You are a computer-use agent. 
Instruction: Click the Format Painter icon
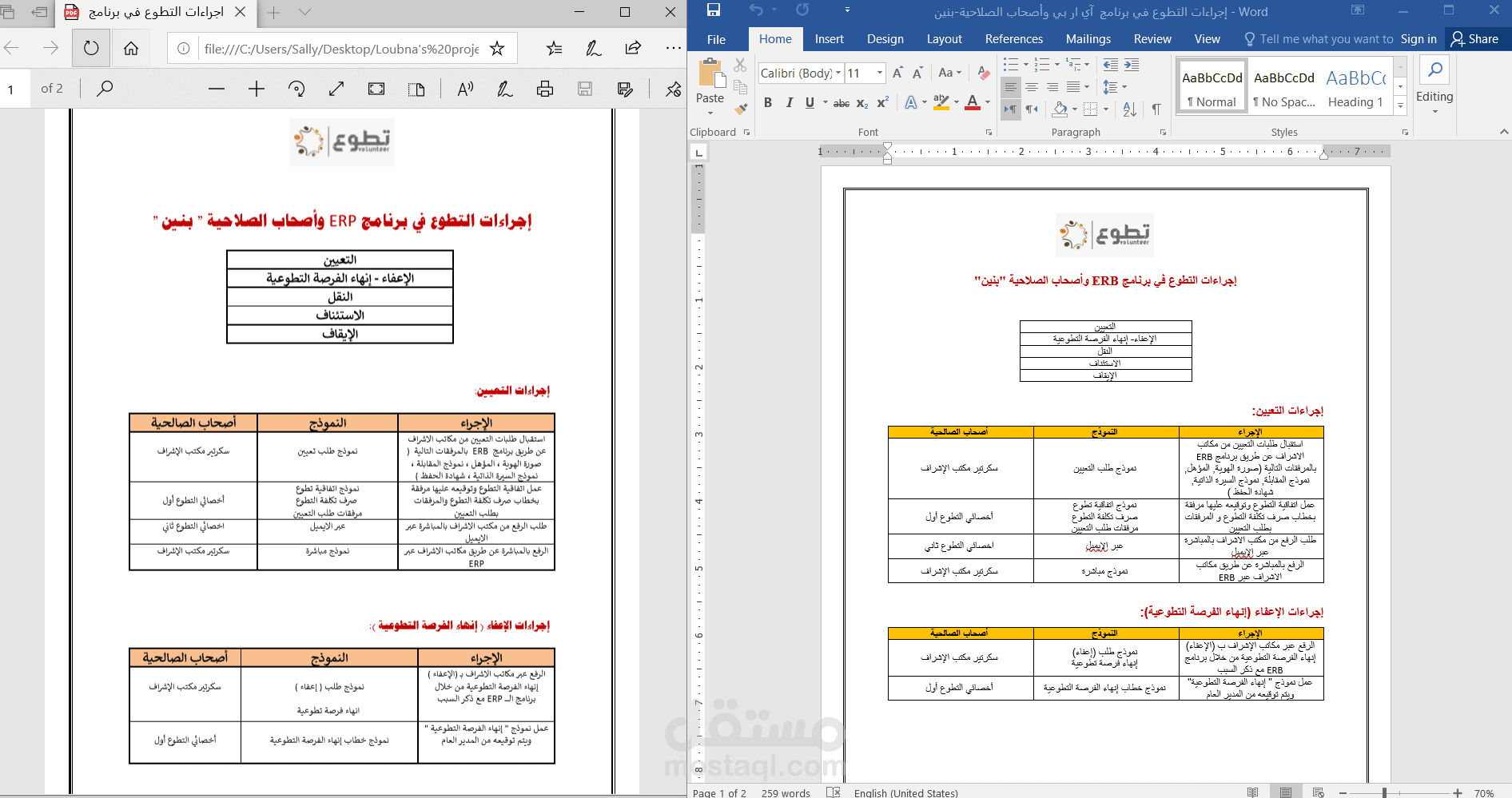(x=740, y=109)
